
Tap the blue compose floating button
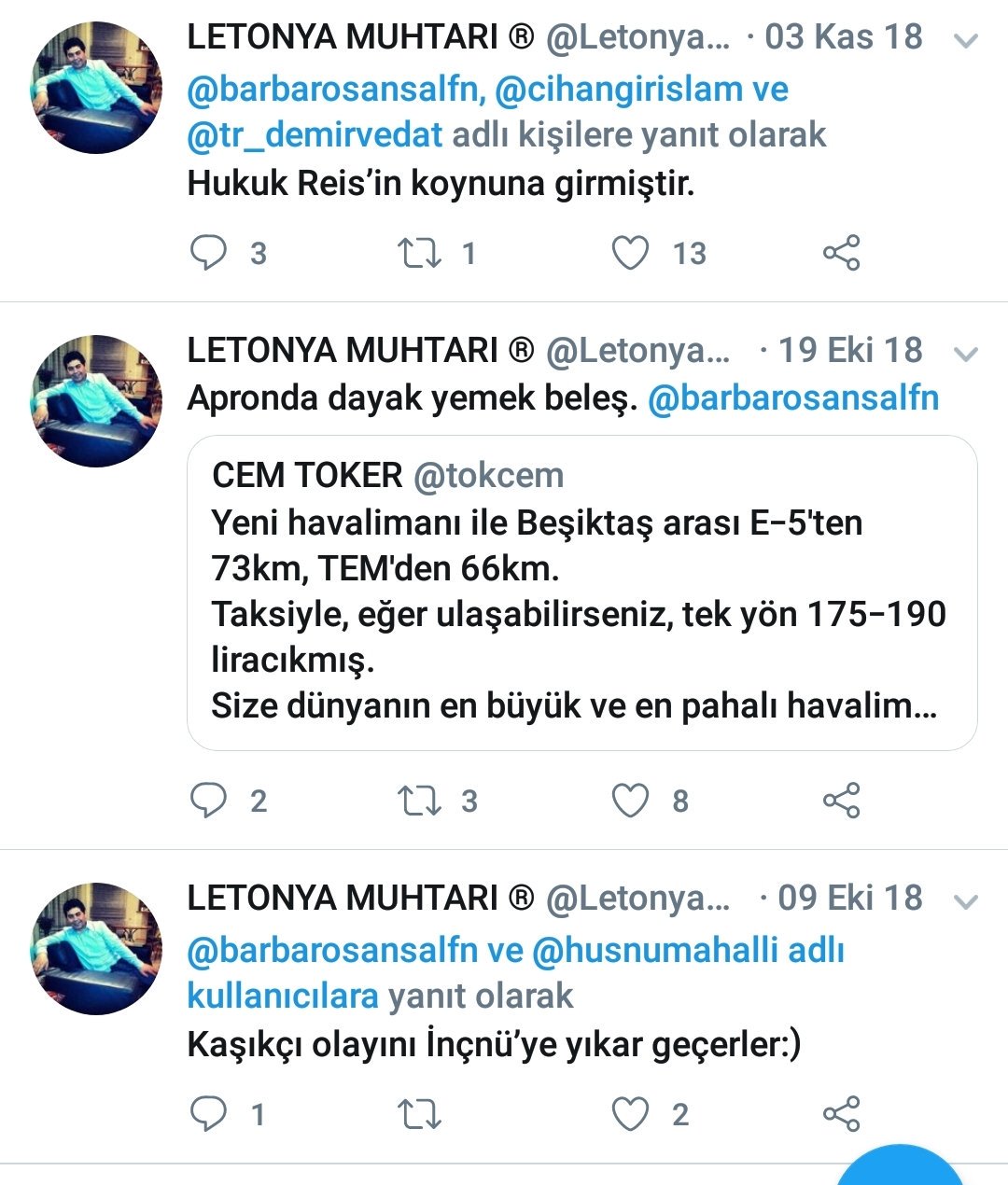point(900,1166)
